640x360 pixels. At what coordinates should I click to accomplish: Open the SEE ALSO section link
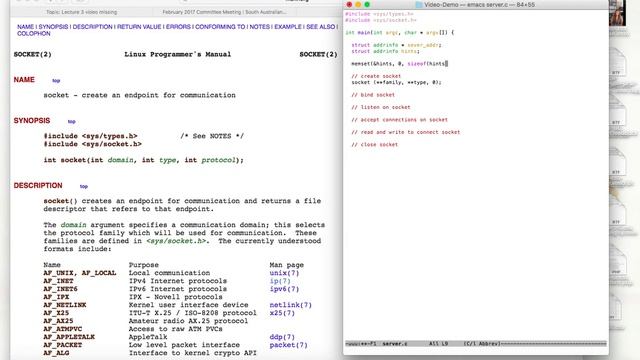[320, 27]
